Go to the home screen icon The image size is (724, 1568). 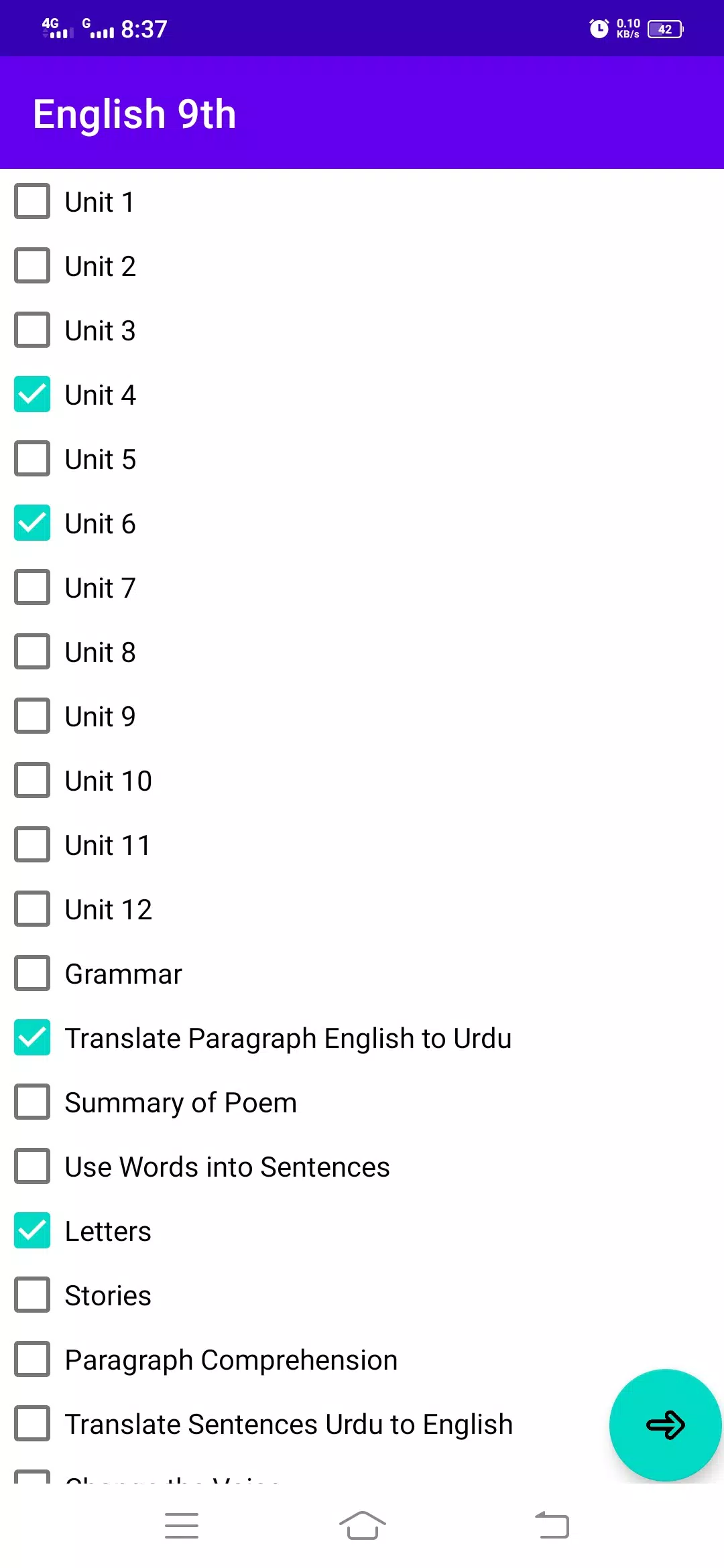(x=362, y=1526)
